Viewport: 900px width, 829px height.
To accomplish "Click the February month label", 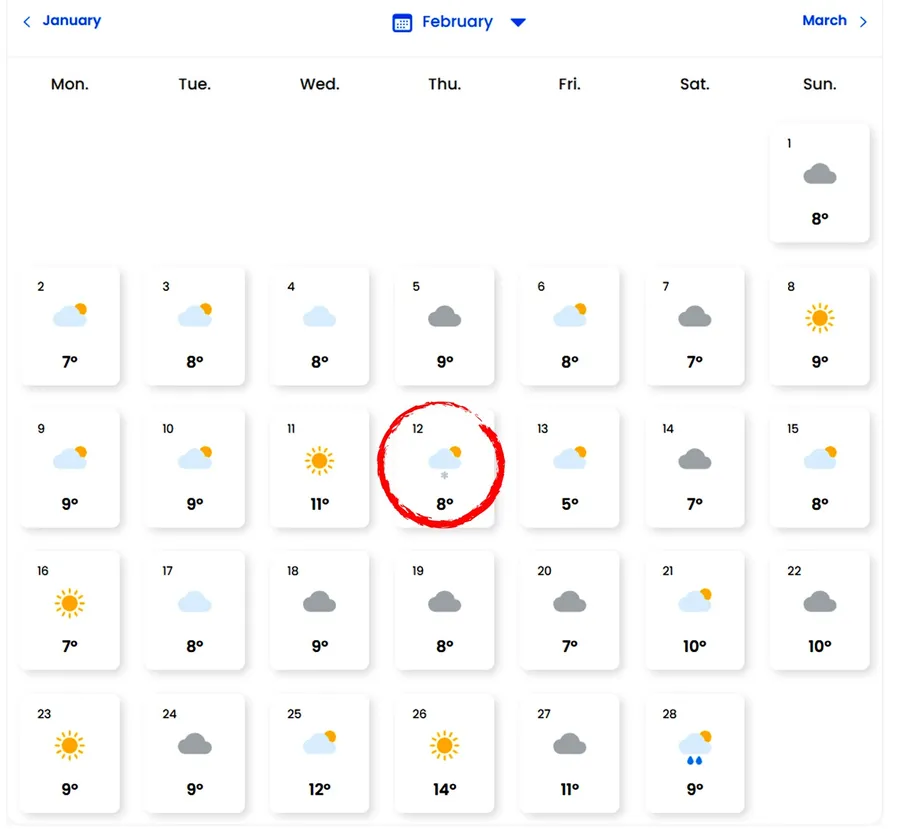I will click(457, 22).
